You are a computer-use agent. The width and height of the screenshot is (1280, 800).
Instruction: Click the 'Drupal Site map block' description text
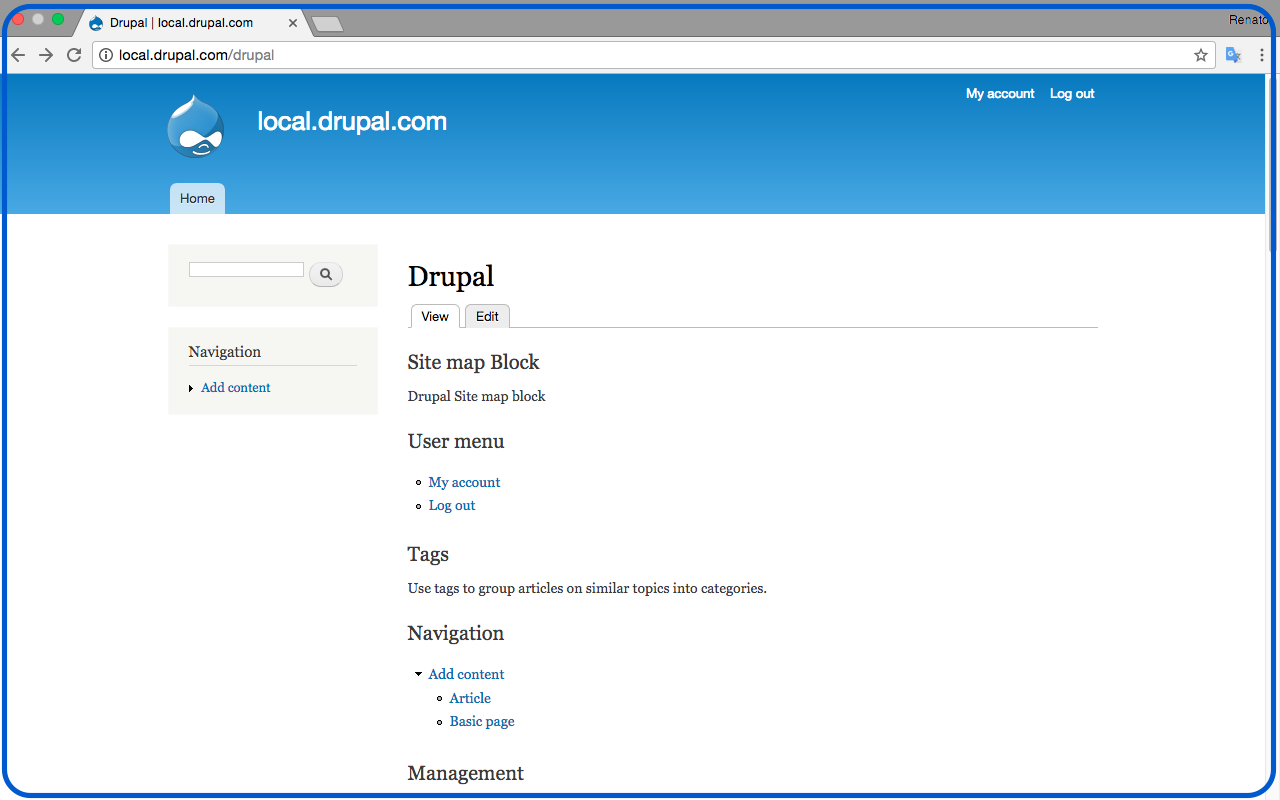point(477,396)
